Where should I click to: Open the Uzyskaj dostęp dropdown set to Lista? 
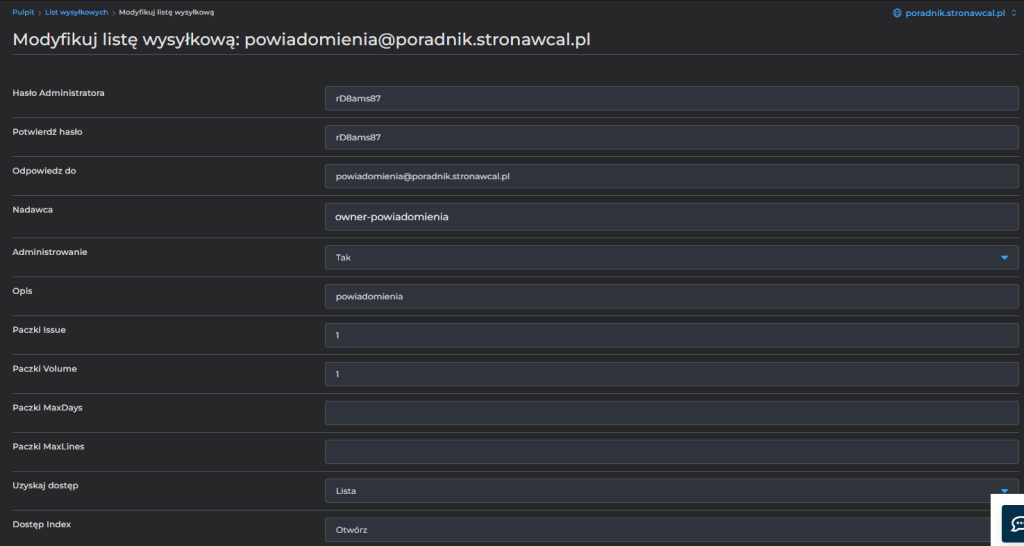[671, 490]
